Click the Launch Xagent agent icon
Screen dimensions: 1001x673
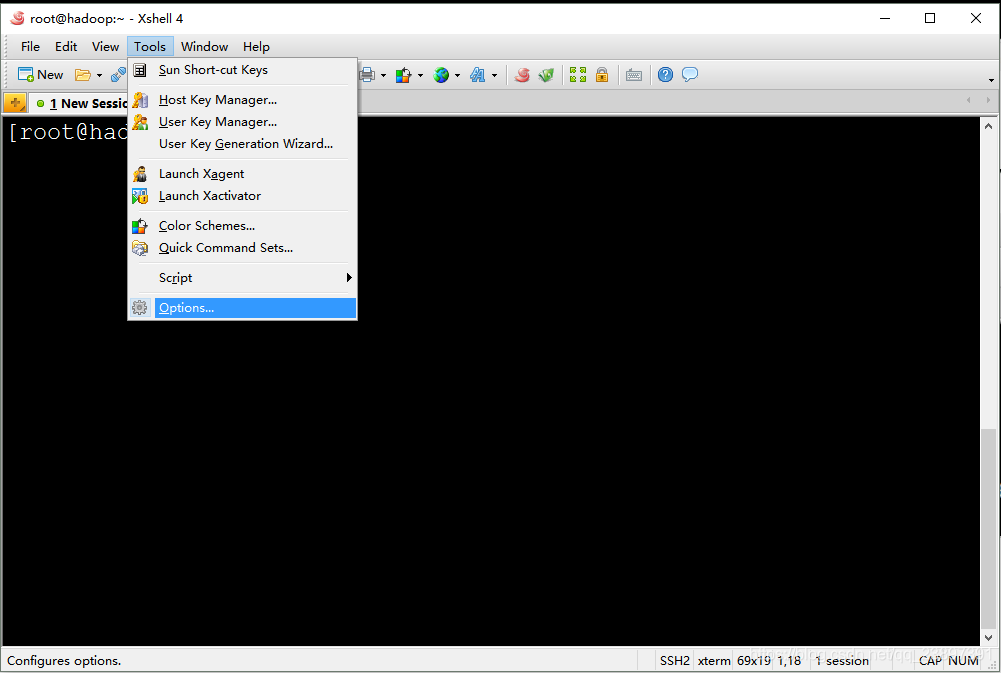point(140,174)
